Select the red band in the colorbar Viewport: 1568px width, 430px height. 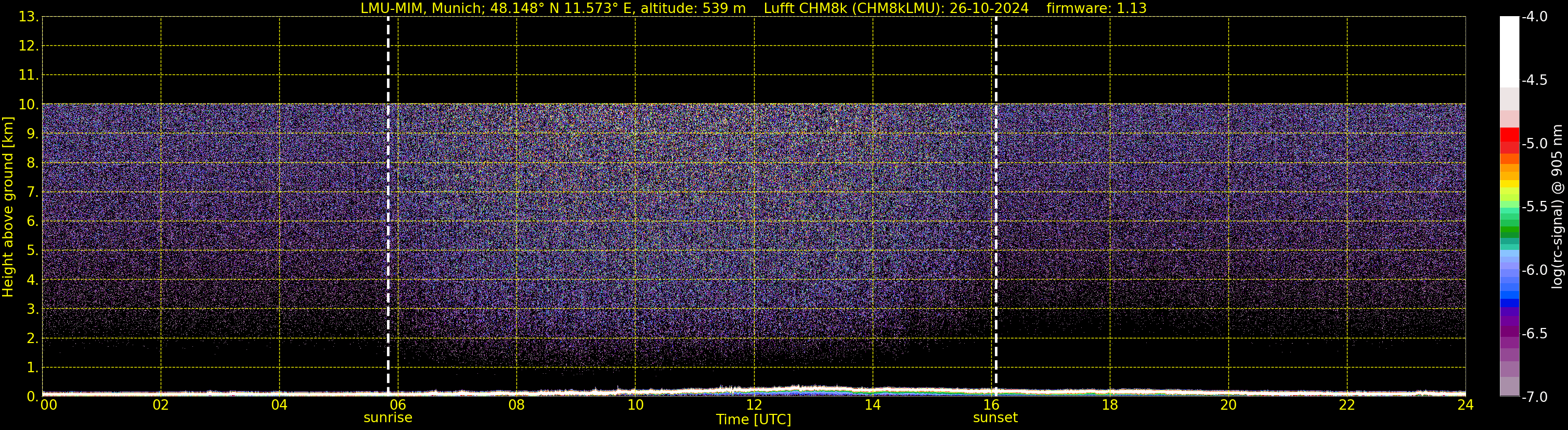[1509, 135]
